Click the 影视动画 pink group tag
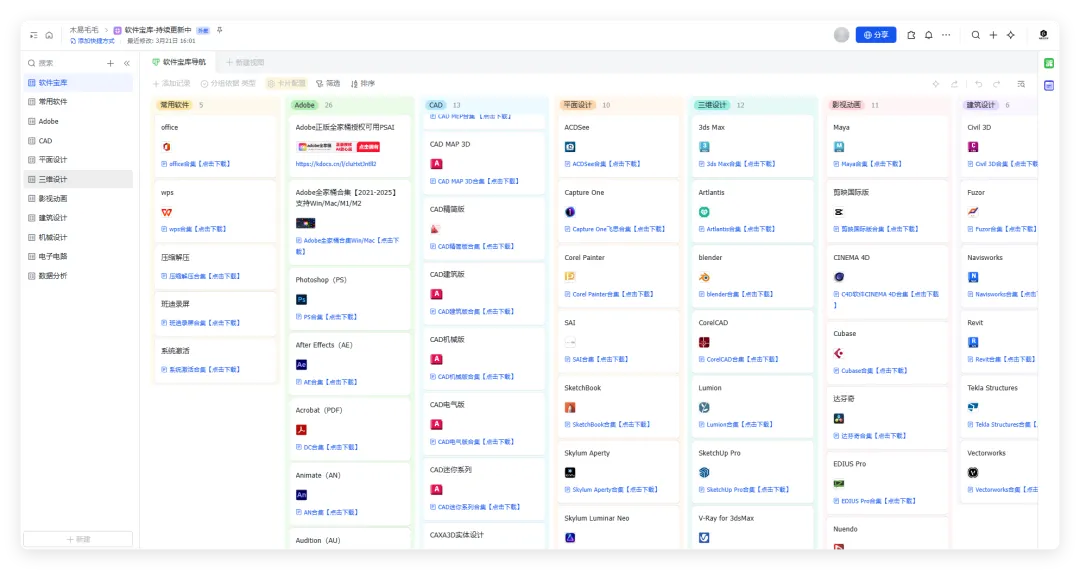Viewport: 1080px width, 570px height. pyautogui.click(x=846, y=105)
